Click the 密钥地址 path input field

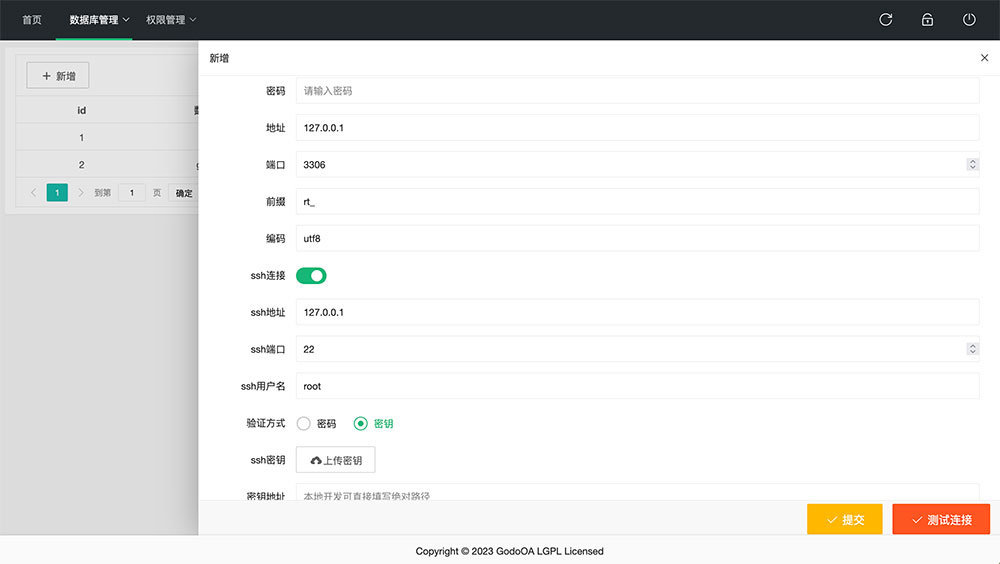click(x=637, y=492)
